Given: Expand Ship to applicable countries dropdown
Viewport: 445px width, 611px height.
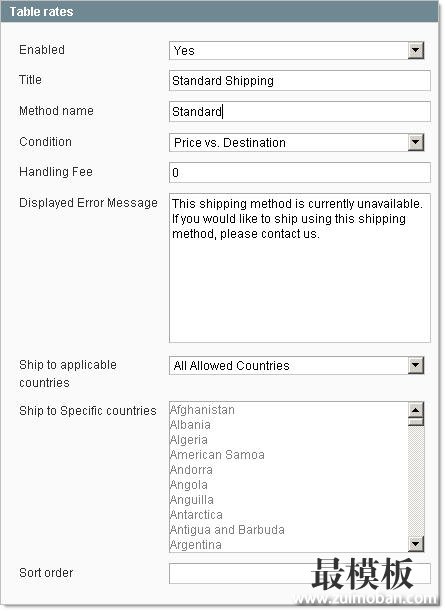Looking at the screenshot, I should [415, 365].
